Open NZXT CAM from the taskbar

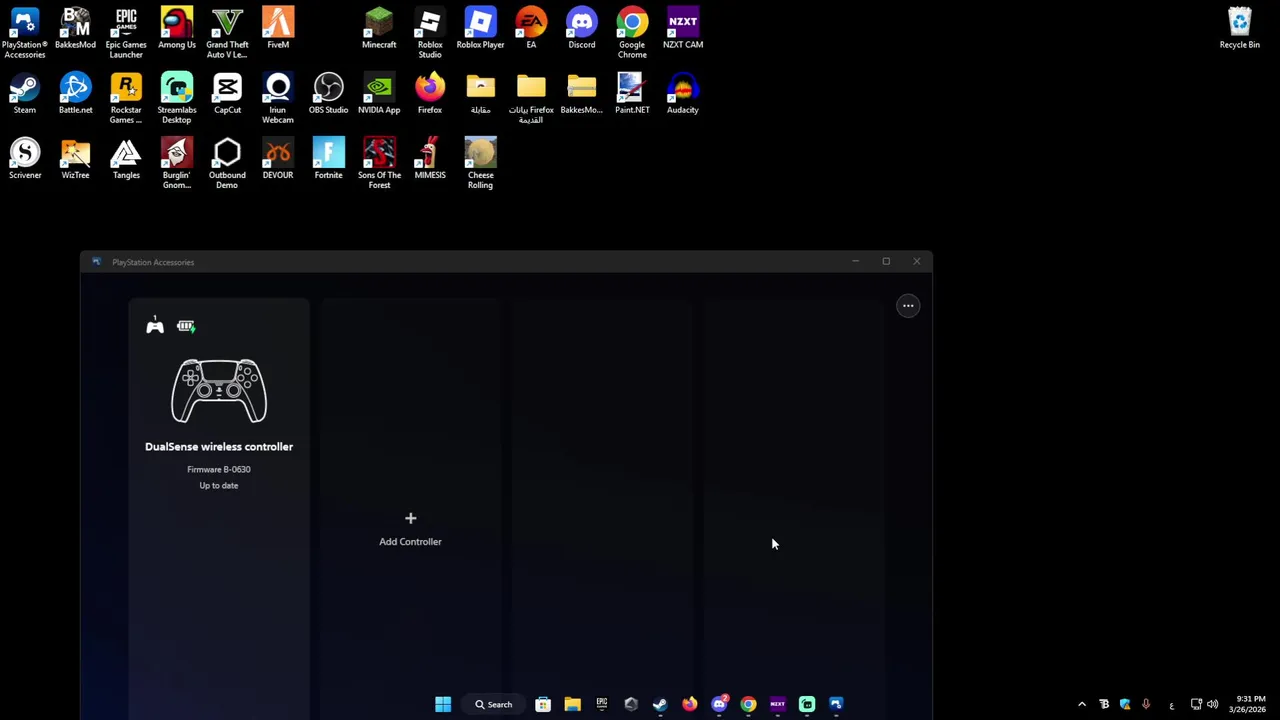[x=778, y=704]
